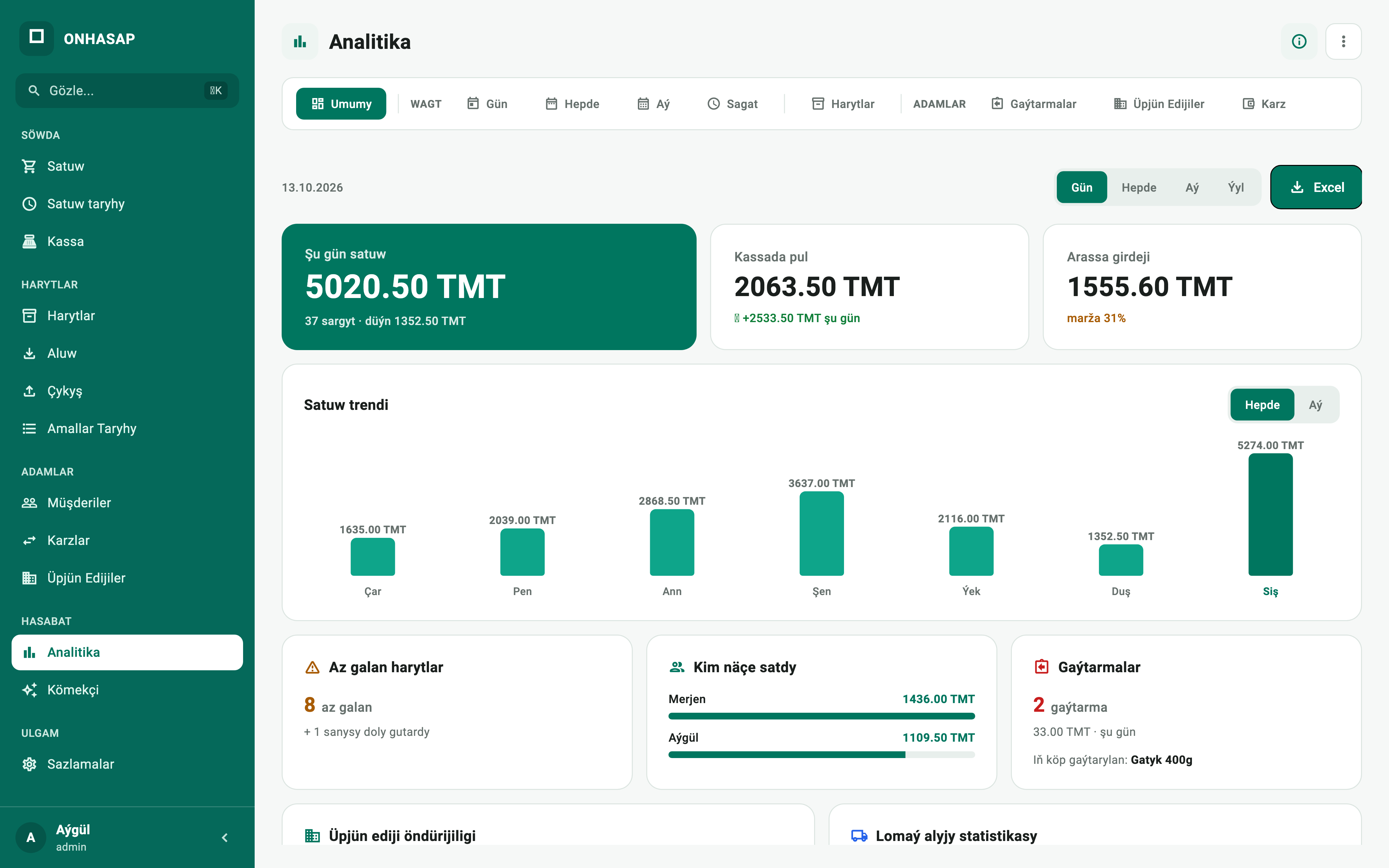Select the Umumy tab
This screenshot has height=868, width=1389.
click(x=341, y=104)
